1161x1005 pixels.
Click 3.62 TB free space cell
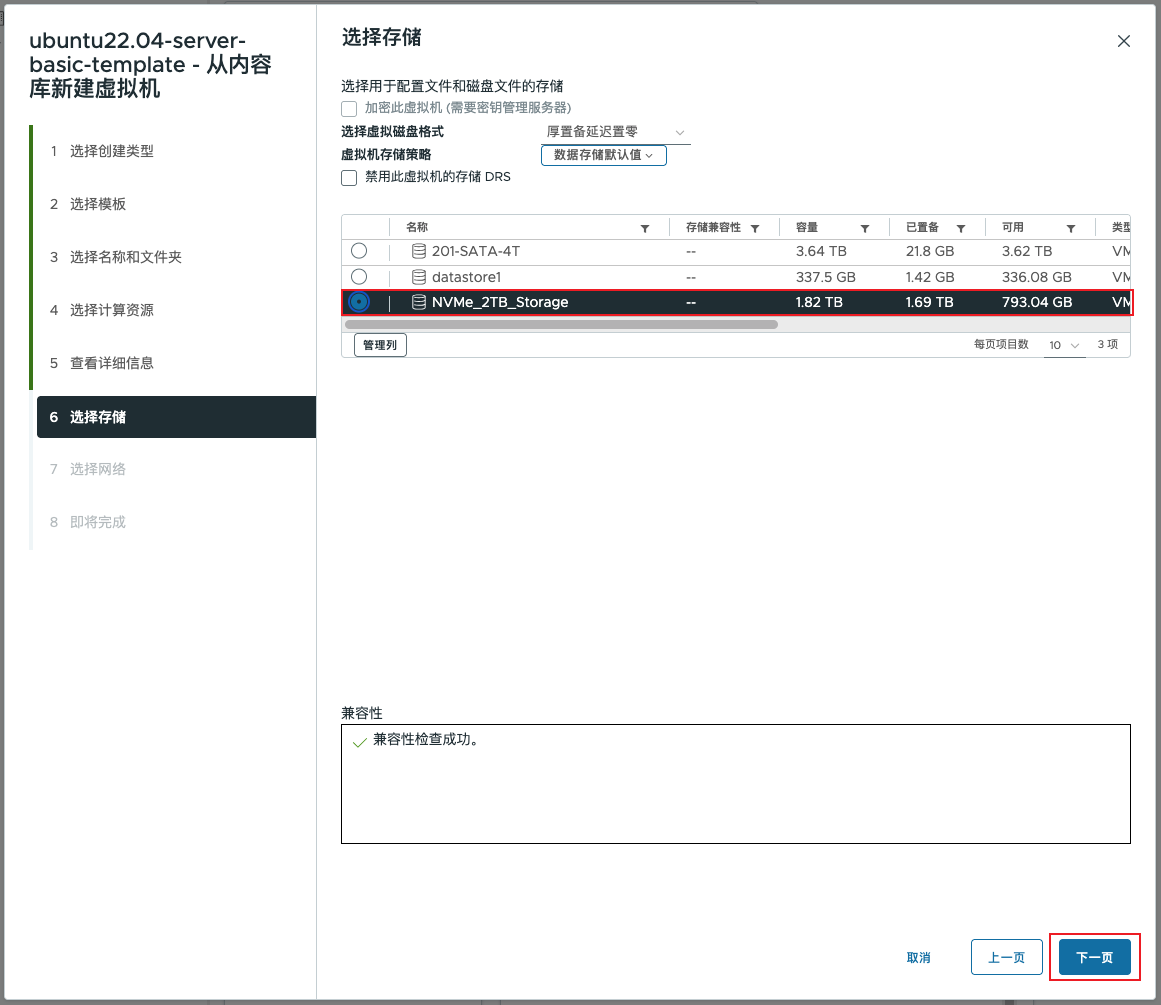pyautogui.click(x=1027, y=251)
